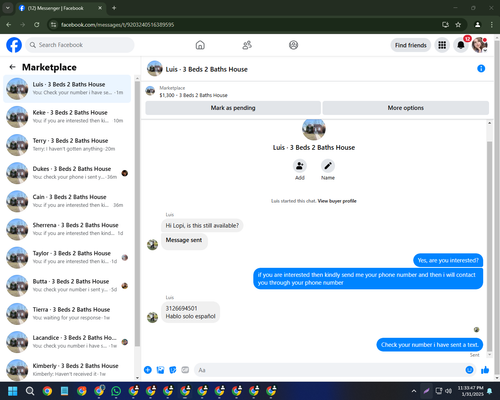The width and height of the screenshot is (500, 400).
Task: Open Windows Start menu
Action: tap(13, 391)
